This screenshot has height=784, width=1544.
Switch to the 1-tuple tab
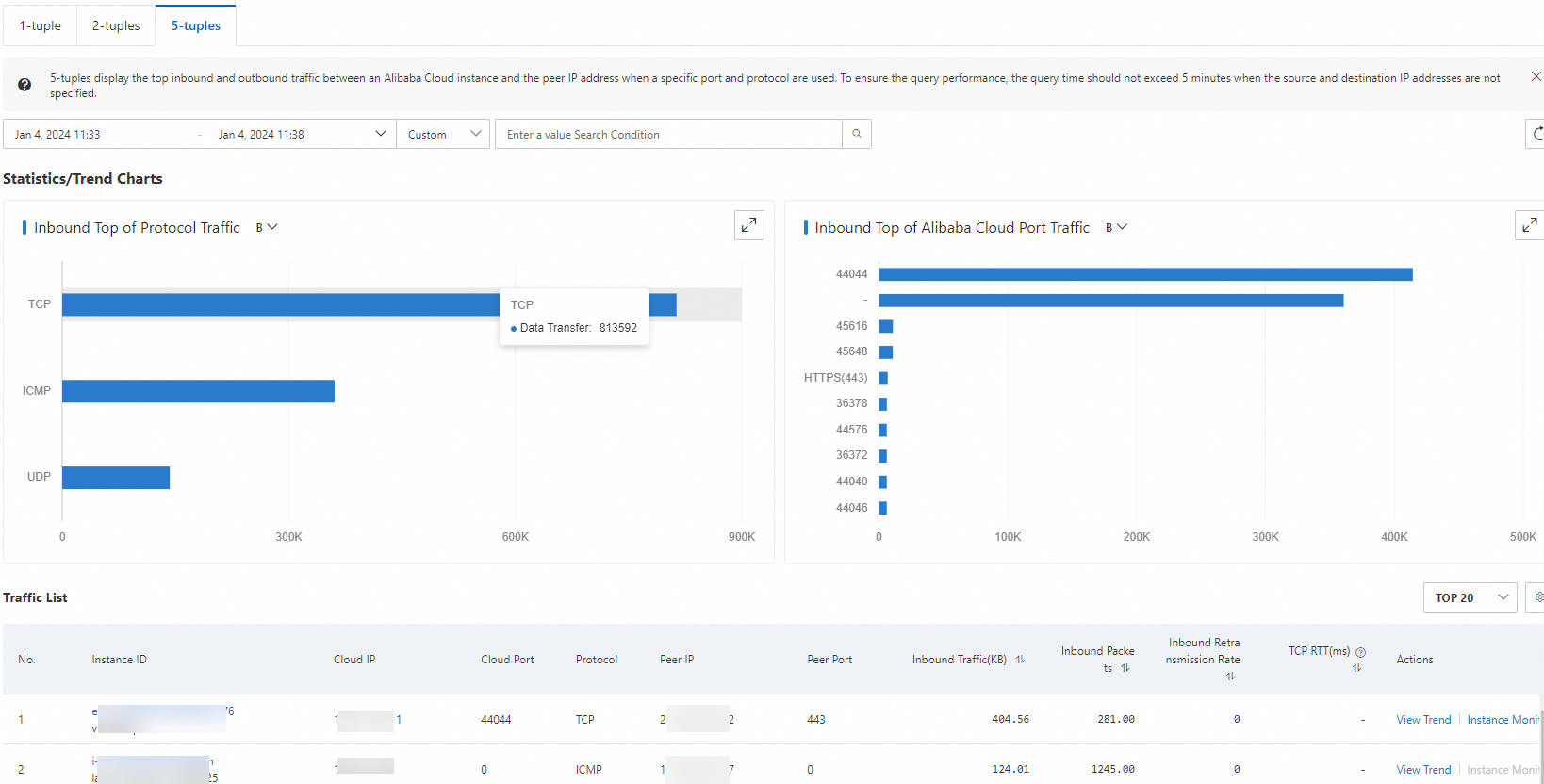click(40, 25)
